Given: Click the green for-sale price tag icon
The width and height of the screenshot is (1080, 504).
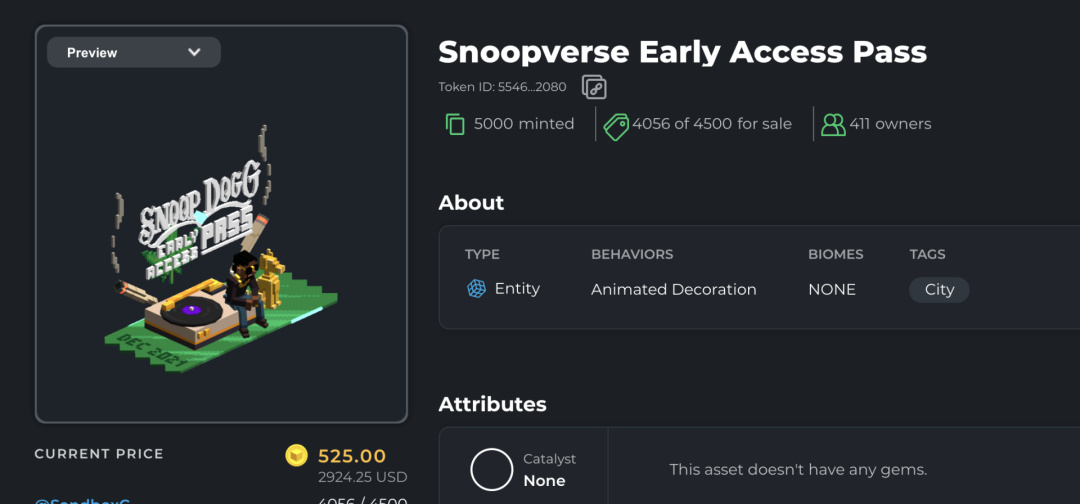Looking at the screenshot, I should pyautogui.click(x=616, y=127).
